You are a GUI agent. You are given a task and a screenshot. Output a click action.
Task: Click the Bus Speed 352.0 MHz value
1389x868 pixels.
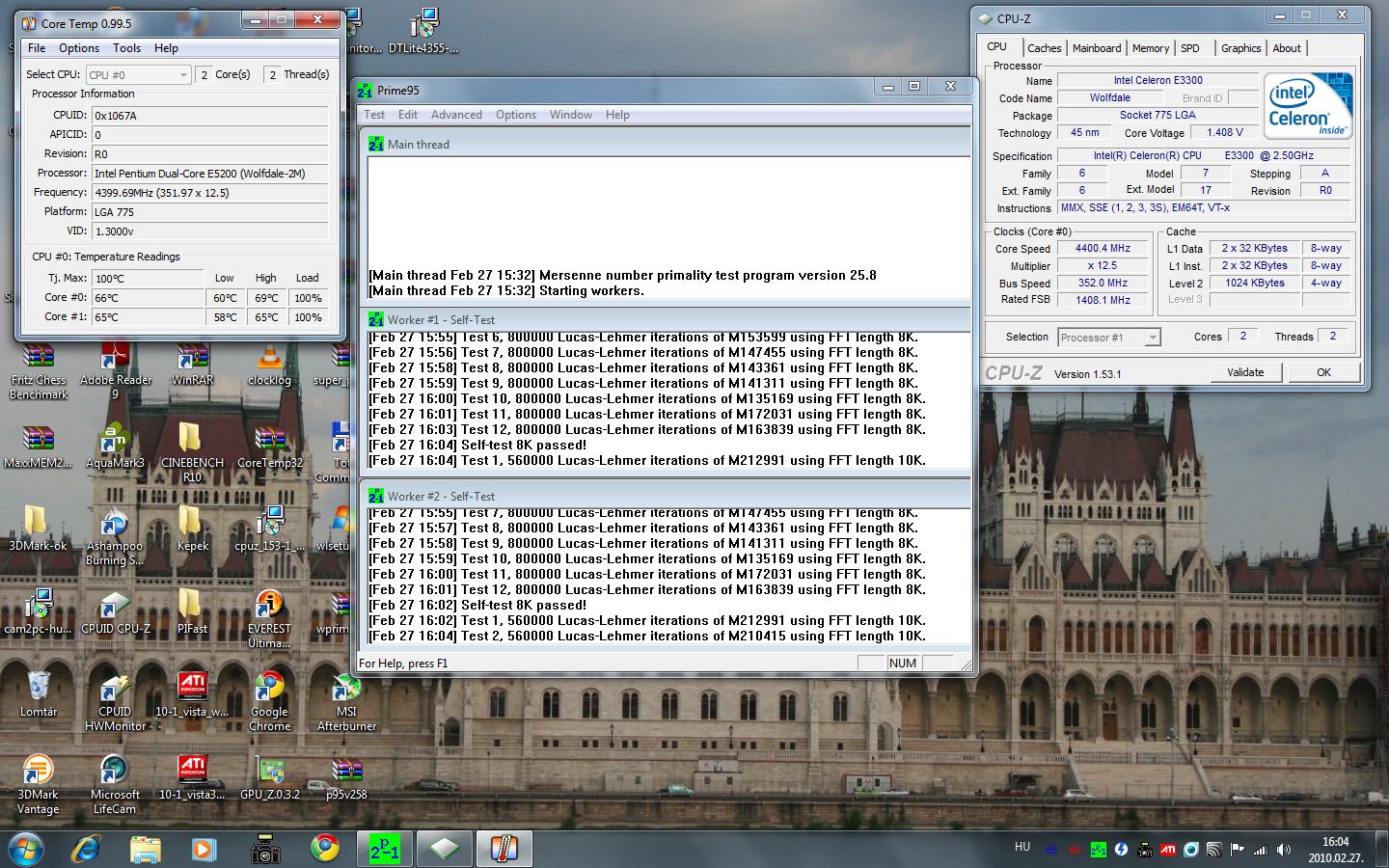(x=1103, y=283)
